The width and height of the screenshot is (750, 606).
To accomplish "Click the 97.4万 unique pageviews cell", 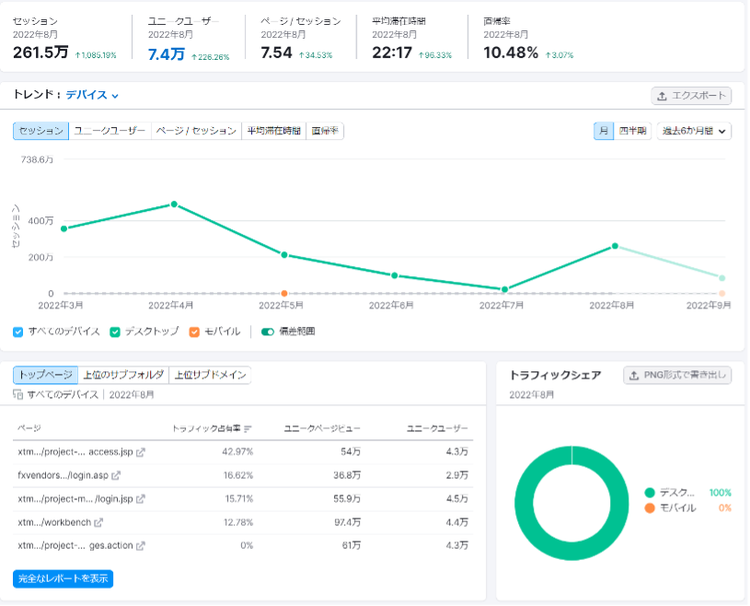I will [x=348, y=522].
